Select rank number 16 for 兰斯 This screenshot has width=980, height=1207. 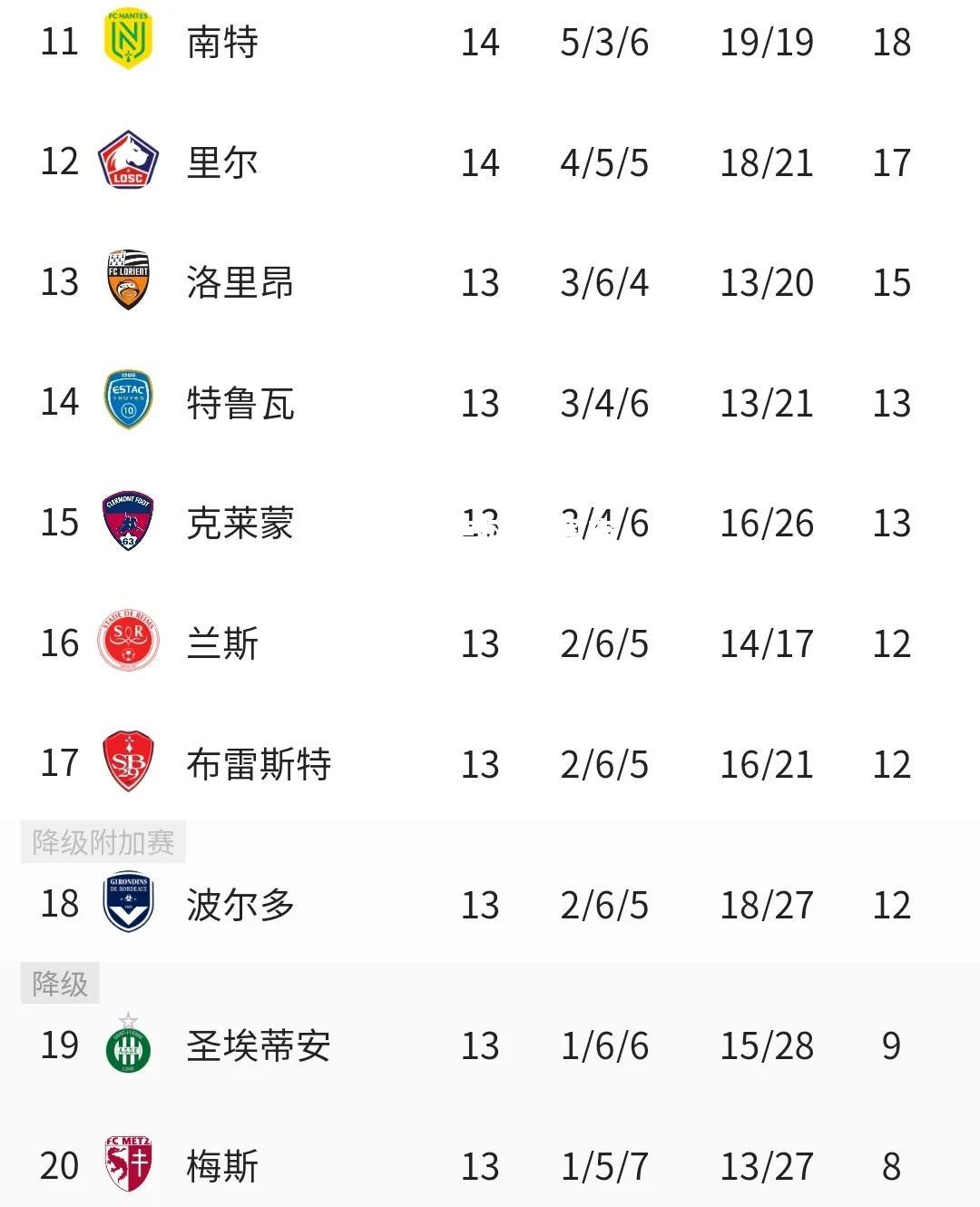tap(60, 643)
